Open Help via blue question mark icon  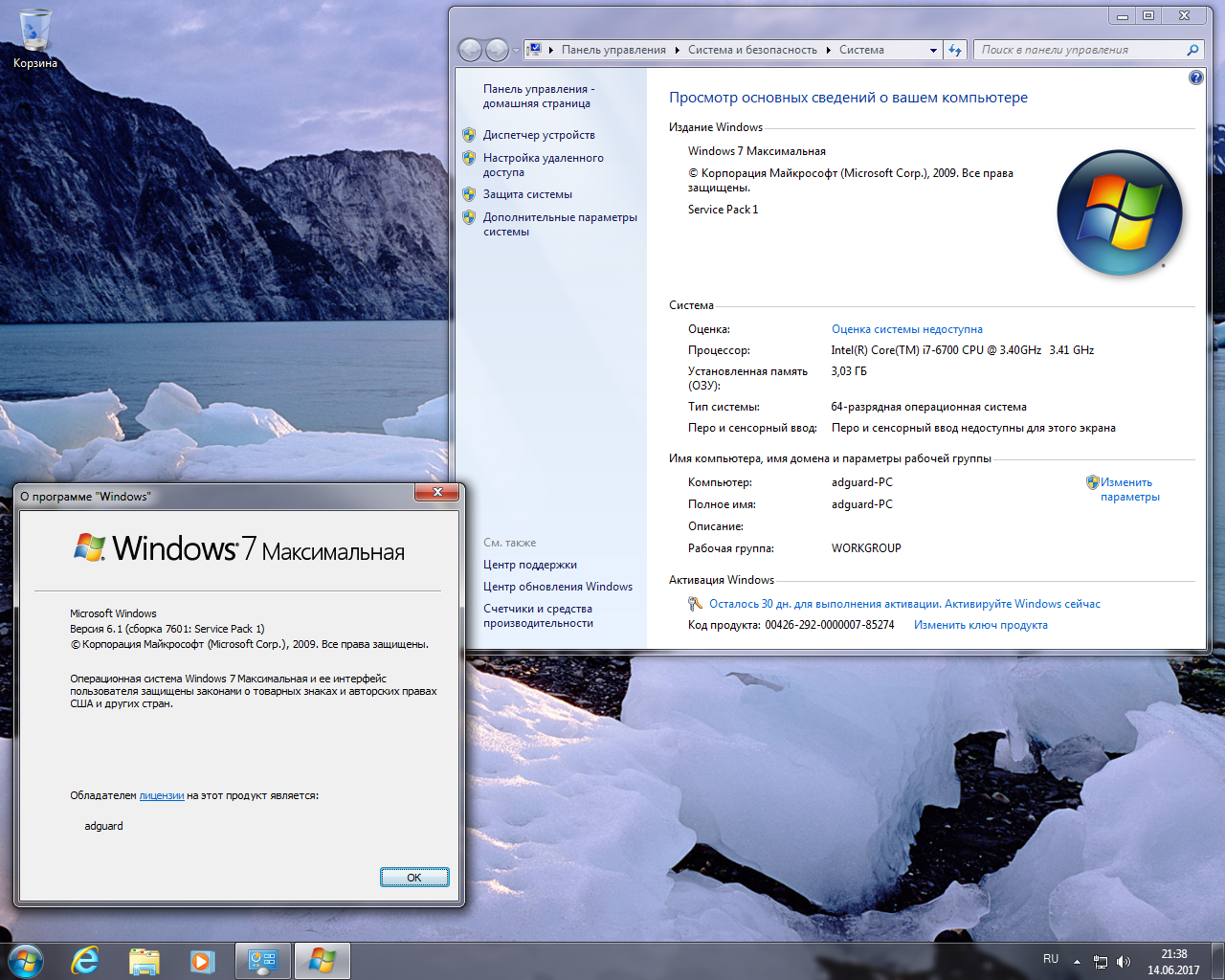pyautogui.click(x=1195, y=78)
